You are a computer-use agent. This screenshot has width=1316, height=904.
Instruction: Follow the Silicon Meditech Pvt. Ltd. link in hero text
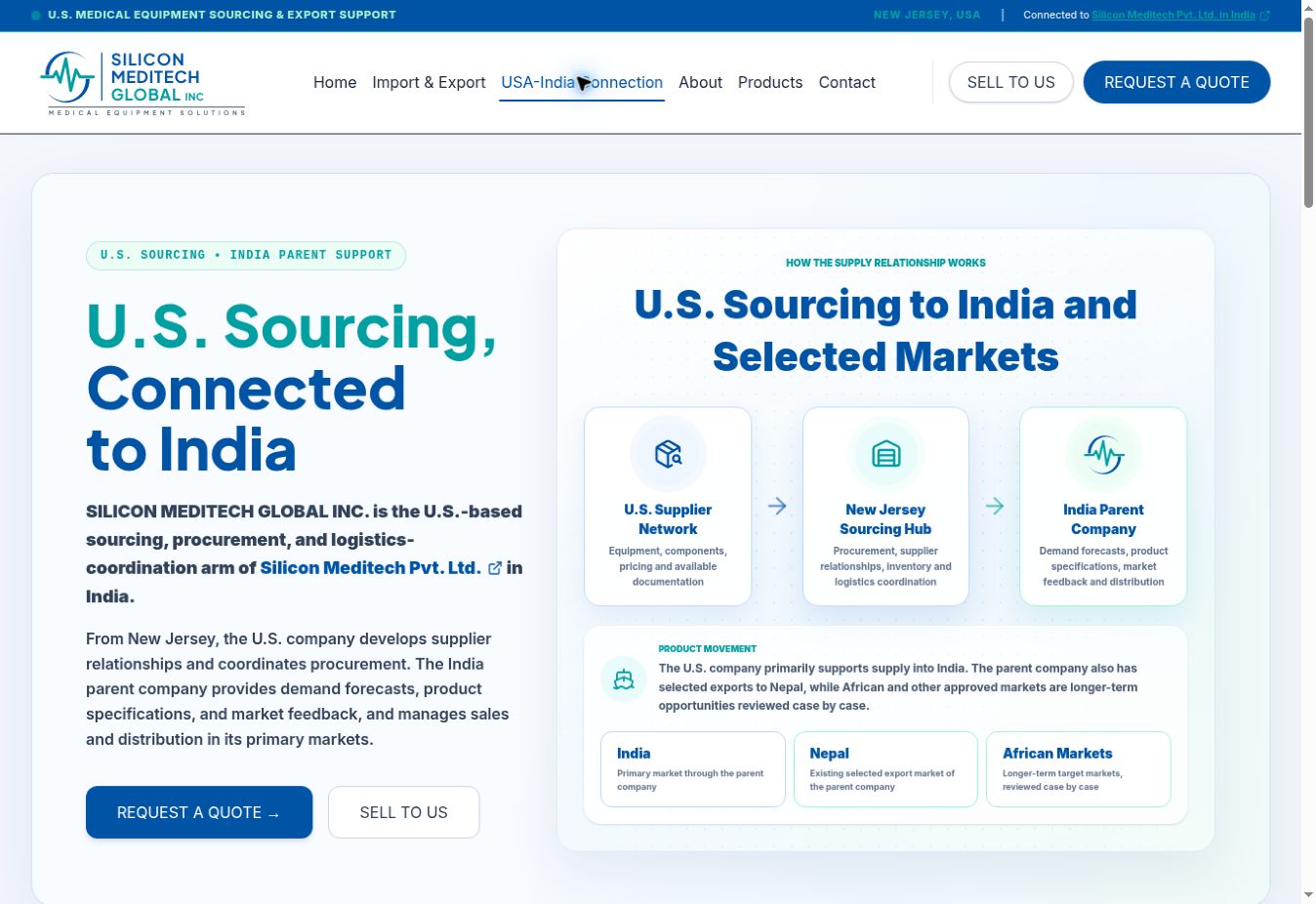(370, 568)
